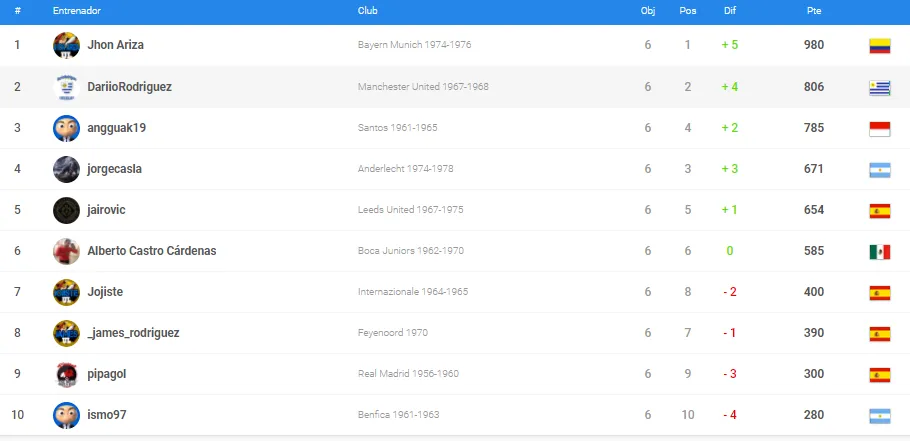Viewport: 910px width, 441px height.
Task: Click angguak19's cartoon manager avatar
Action: click(x=66, y=128)
